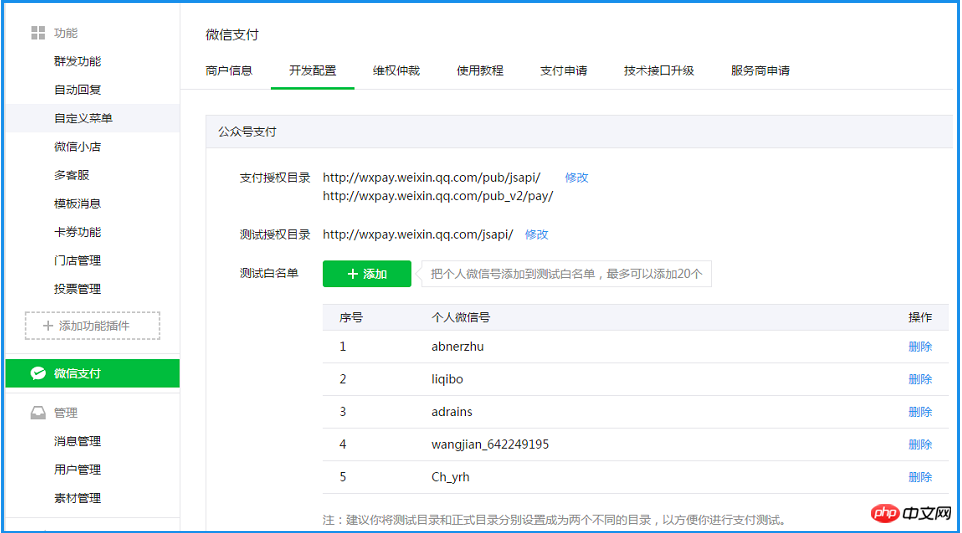Switch to the 商户信息 tab

point(229,71)
